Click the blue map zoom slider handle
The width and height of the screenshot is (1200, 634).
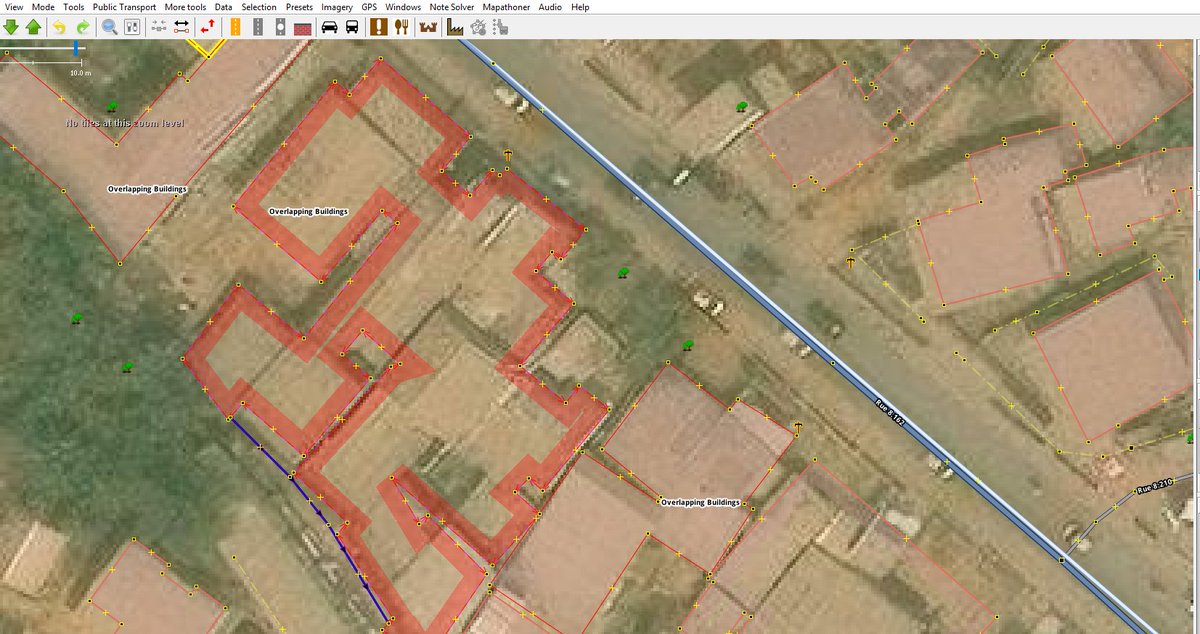pos(75,47)
